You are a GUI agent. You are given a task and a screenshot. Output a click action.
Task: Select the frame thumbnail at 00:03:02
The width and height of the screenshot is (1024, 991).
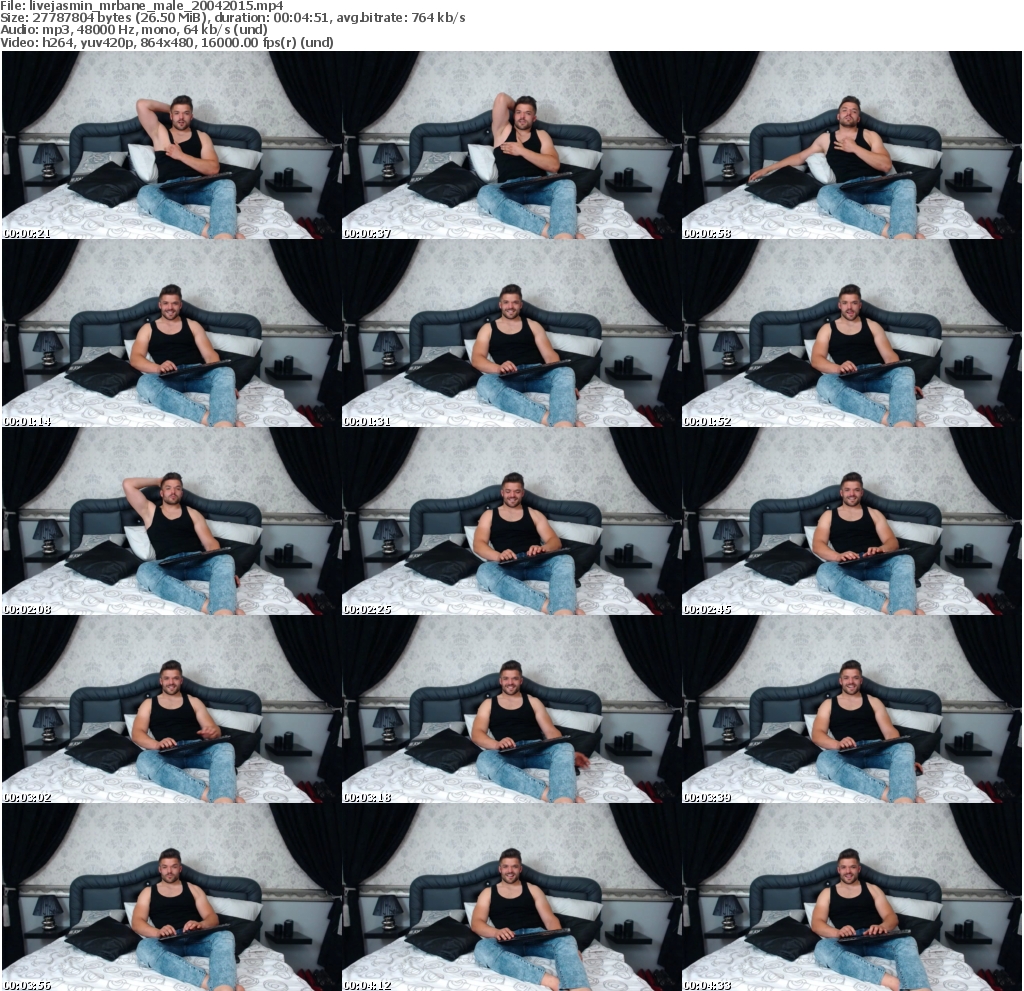tap(172, 709)
